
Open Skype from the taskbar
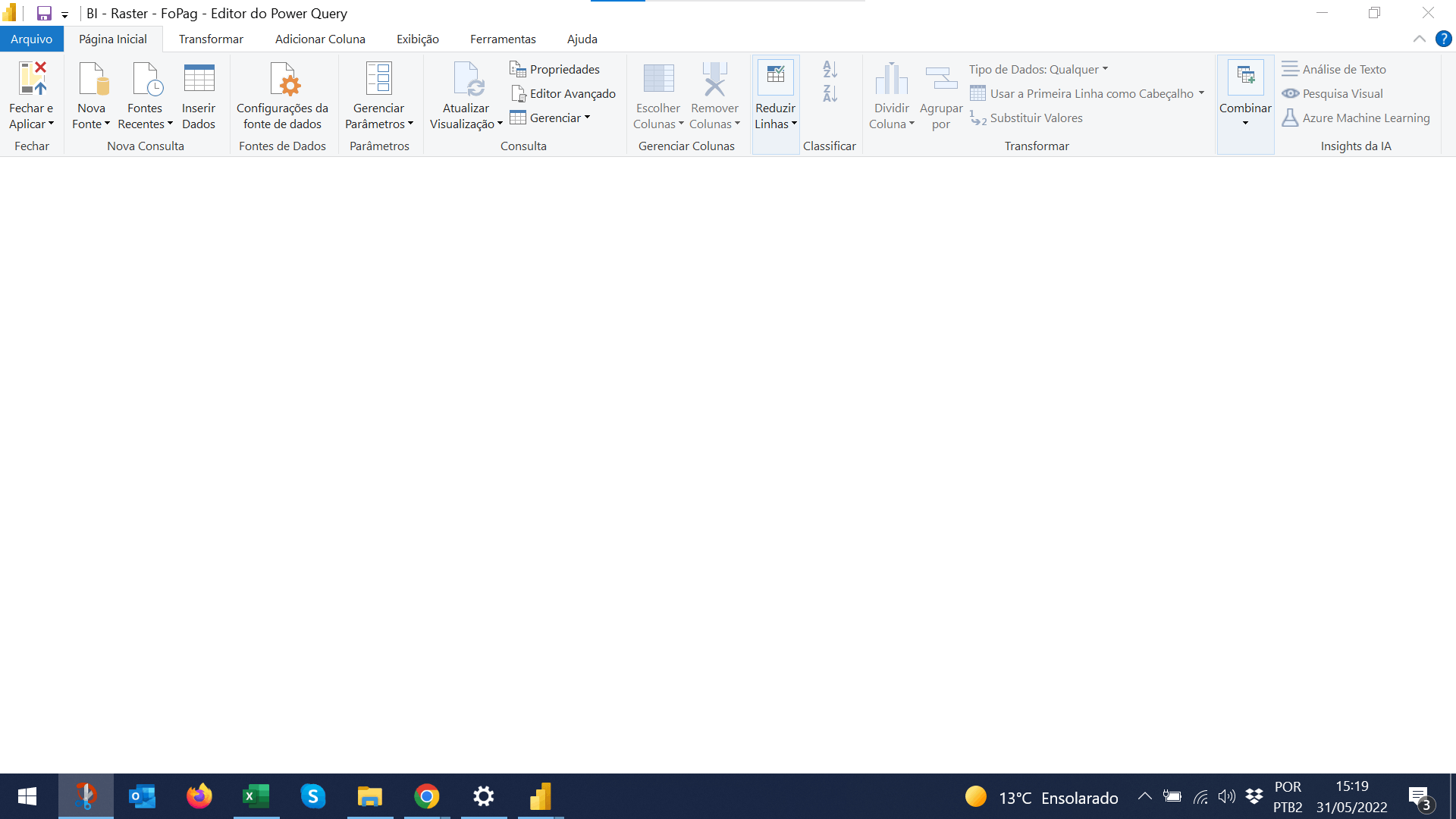[x=312, y=796]
